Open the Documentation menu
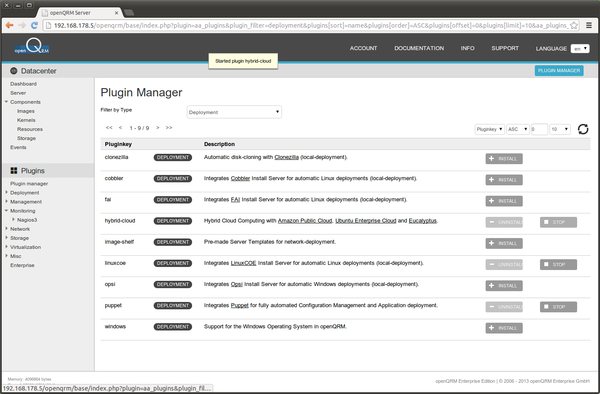 pos(419,48)
